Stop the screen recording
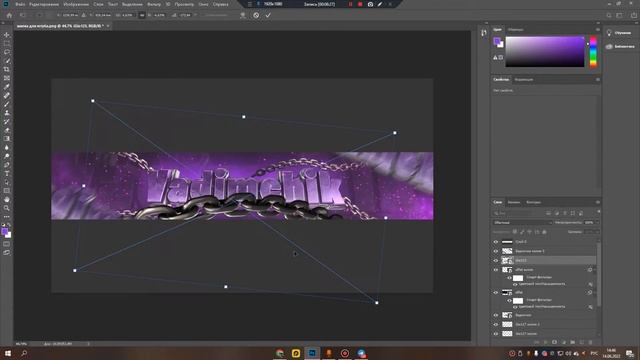The width and height of the screenshot is (640, 360). pos(360,4)
